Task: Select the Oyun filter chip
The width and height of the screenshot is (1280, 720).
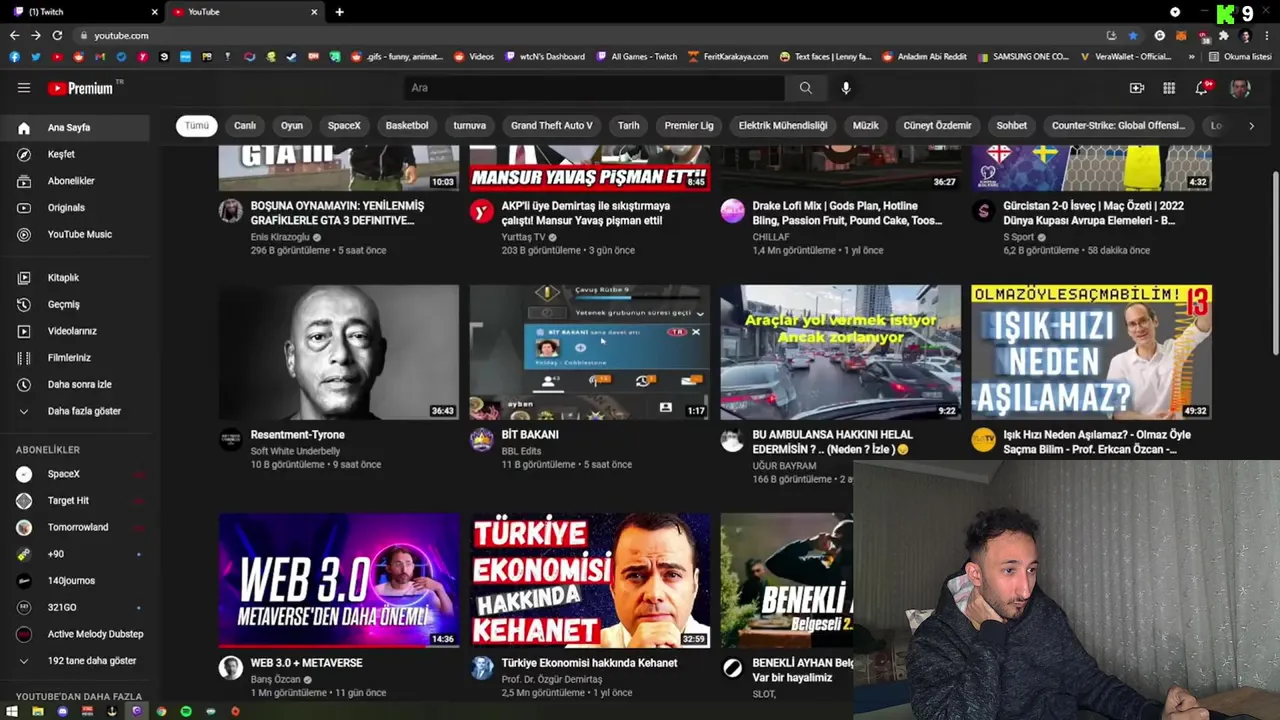Action: click(292, 126)
